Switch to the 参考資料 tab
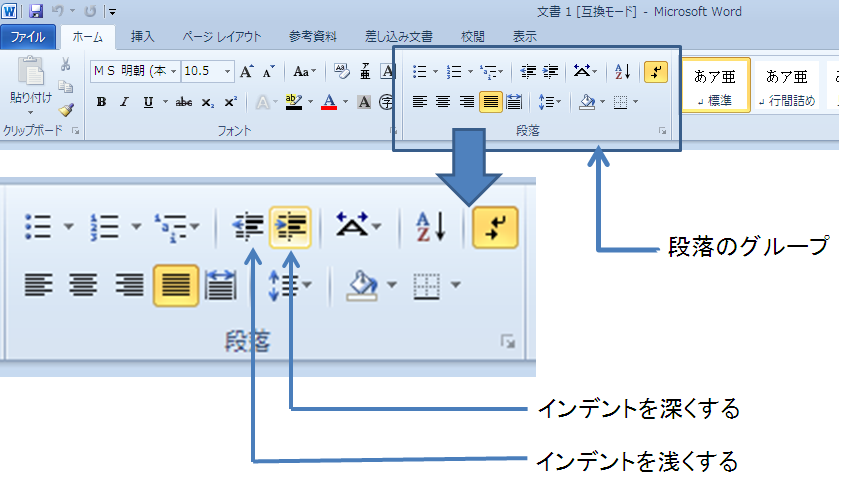Image resolution: width=854 pixels, height=489 pixels. (313, 37)
